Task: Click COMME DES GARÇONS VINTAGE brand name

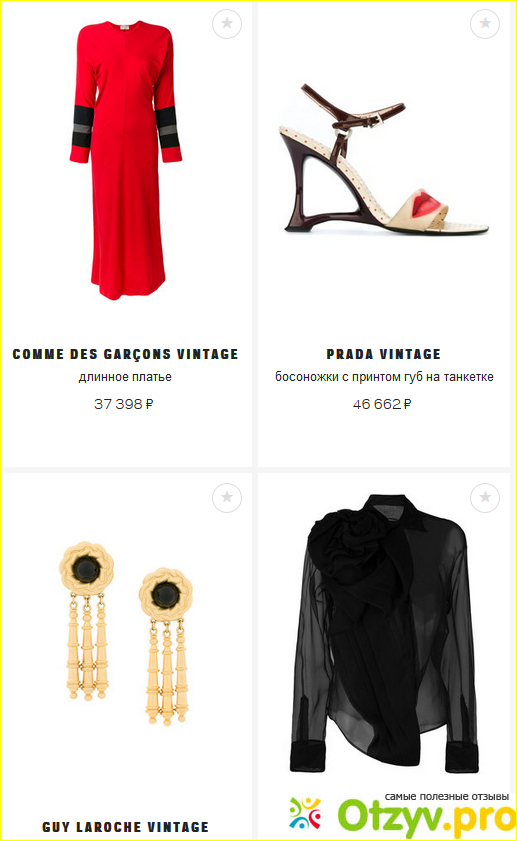Action: coord(125,354)
